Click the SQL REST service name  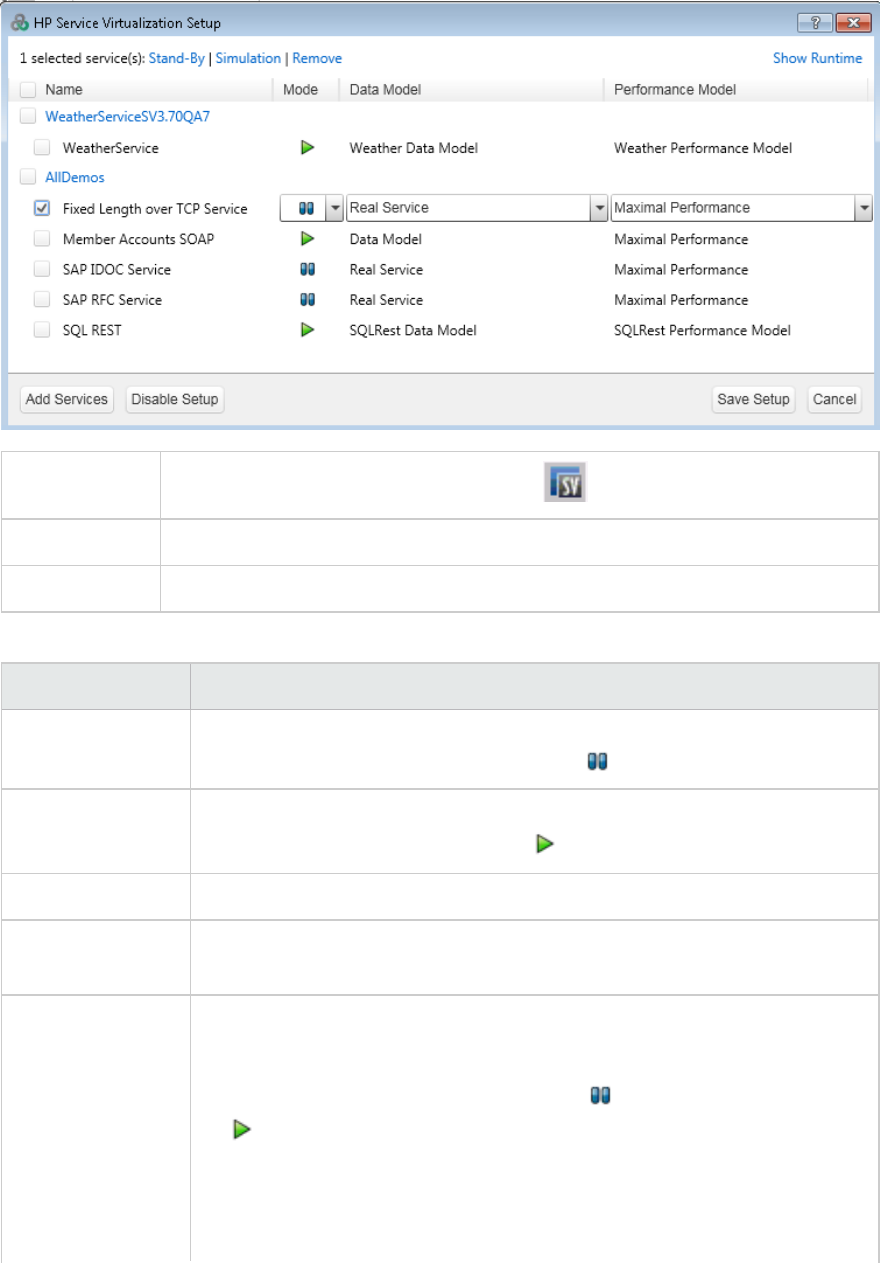pyautogui.click(x=92, y=330)
